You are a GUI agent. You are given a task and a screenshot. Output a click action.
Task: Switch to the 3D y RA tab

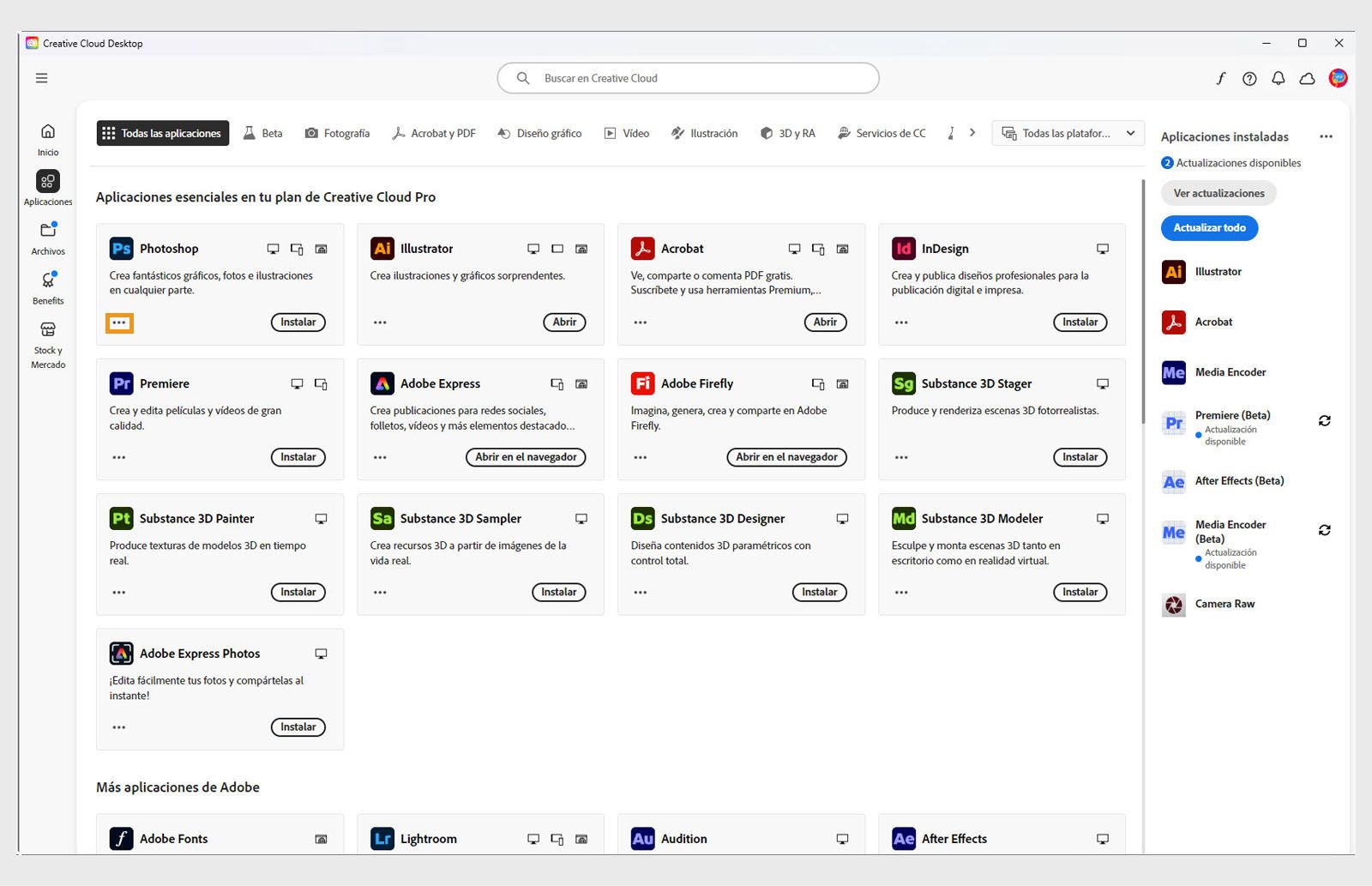click(787, 133)
